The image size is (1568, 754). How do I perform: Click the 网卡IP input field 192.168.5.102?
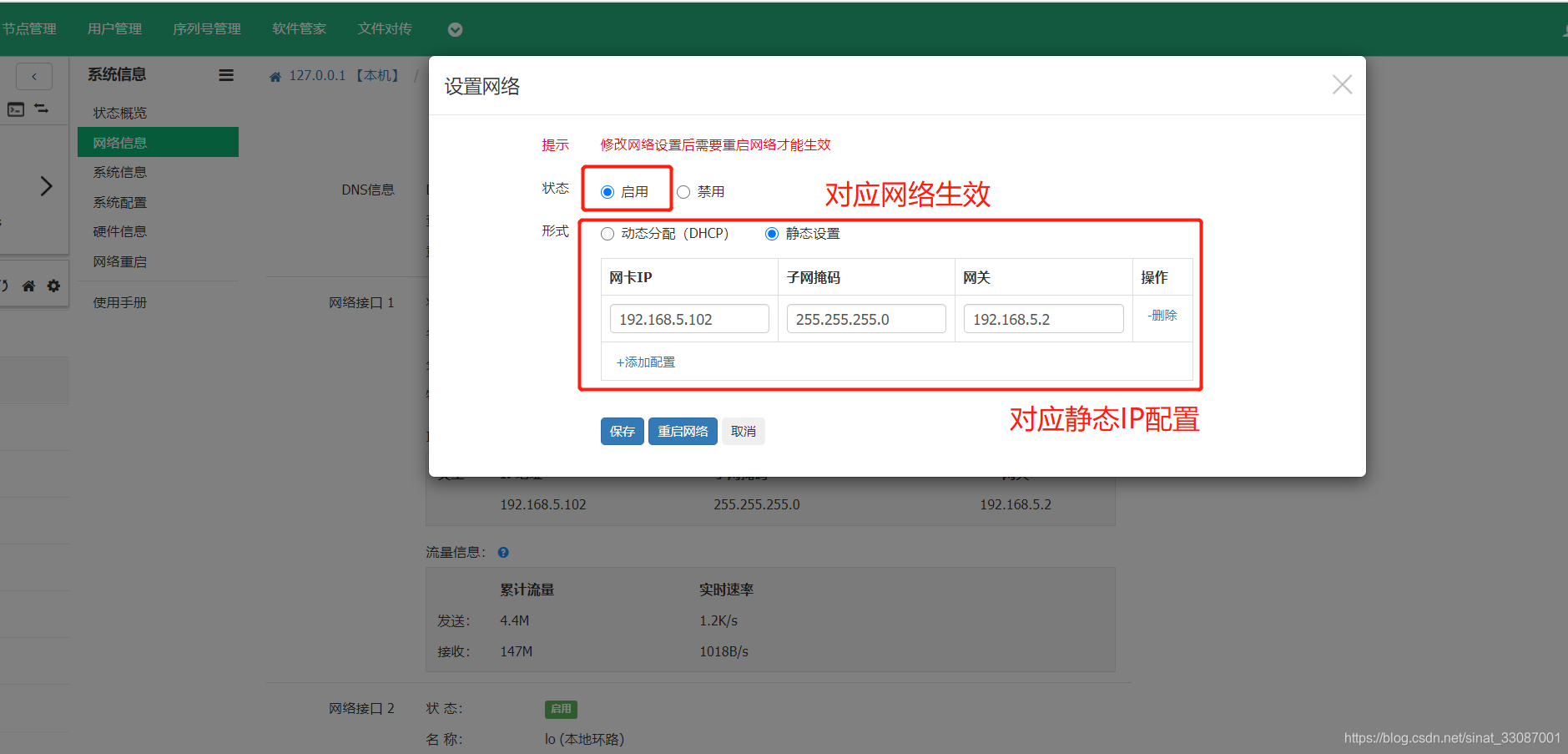689,319
